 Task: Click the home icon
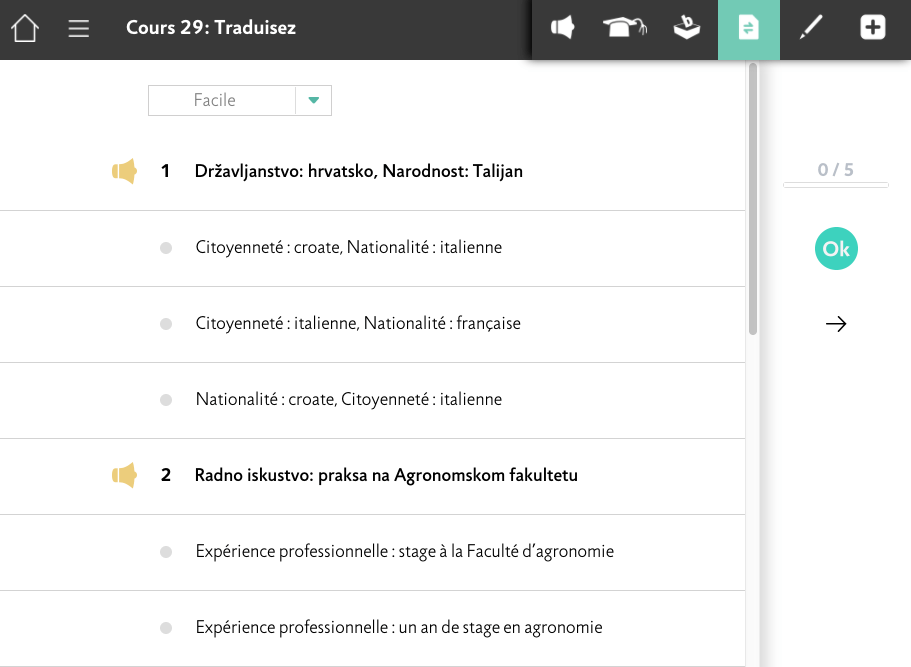tap(25, 29)
